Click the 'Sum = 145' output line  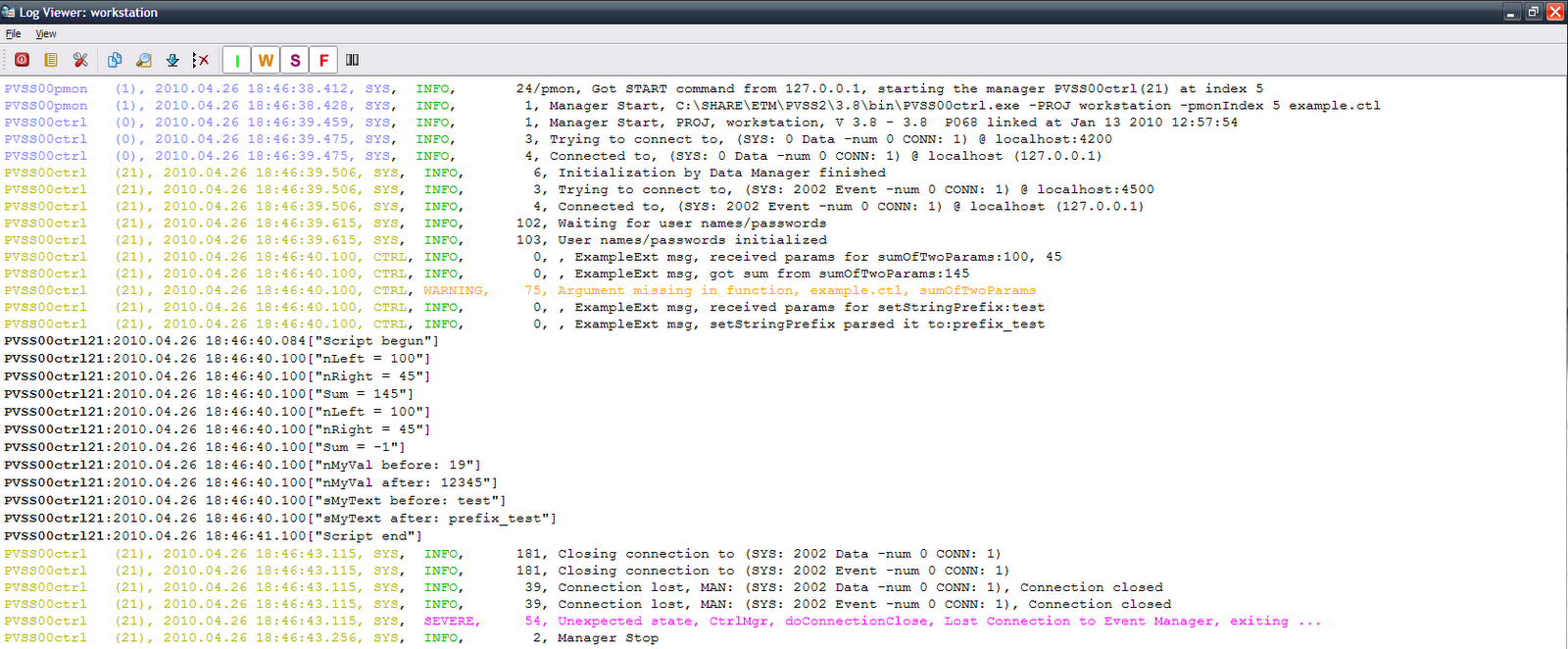click(x=209, y=393)
